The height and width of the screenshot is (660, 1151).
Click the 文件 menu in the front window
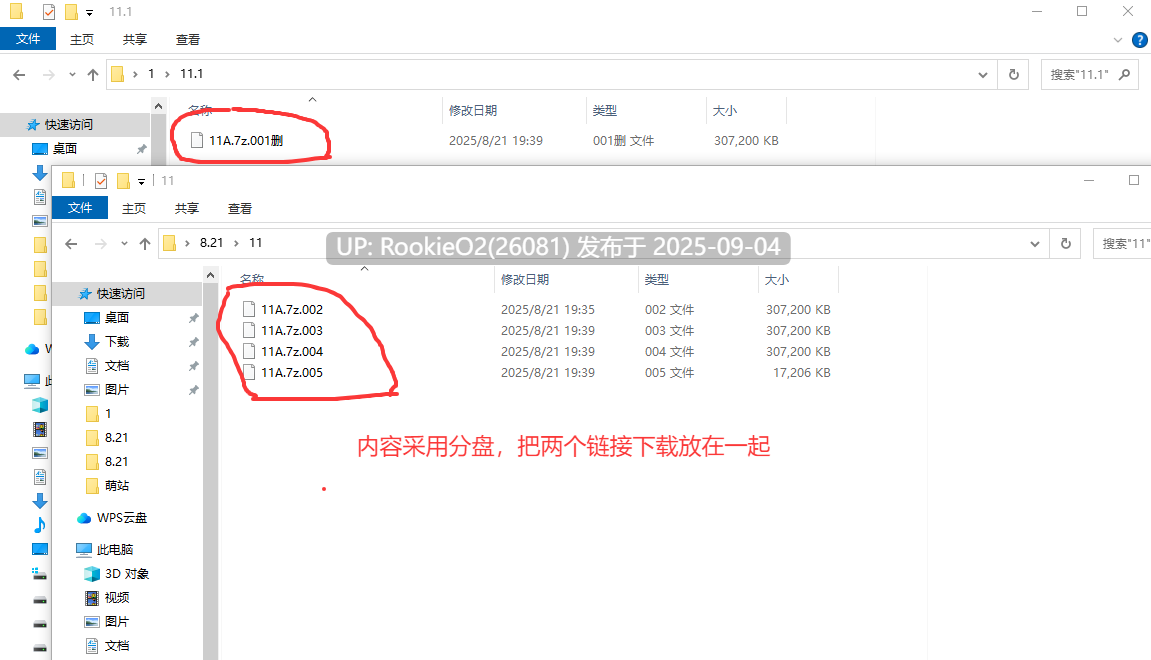80,208
